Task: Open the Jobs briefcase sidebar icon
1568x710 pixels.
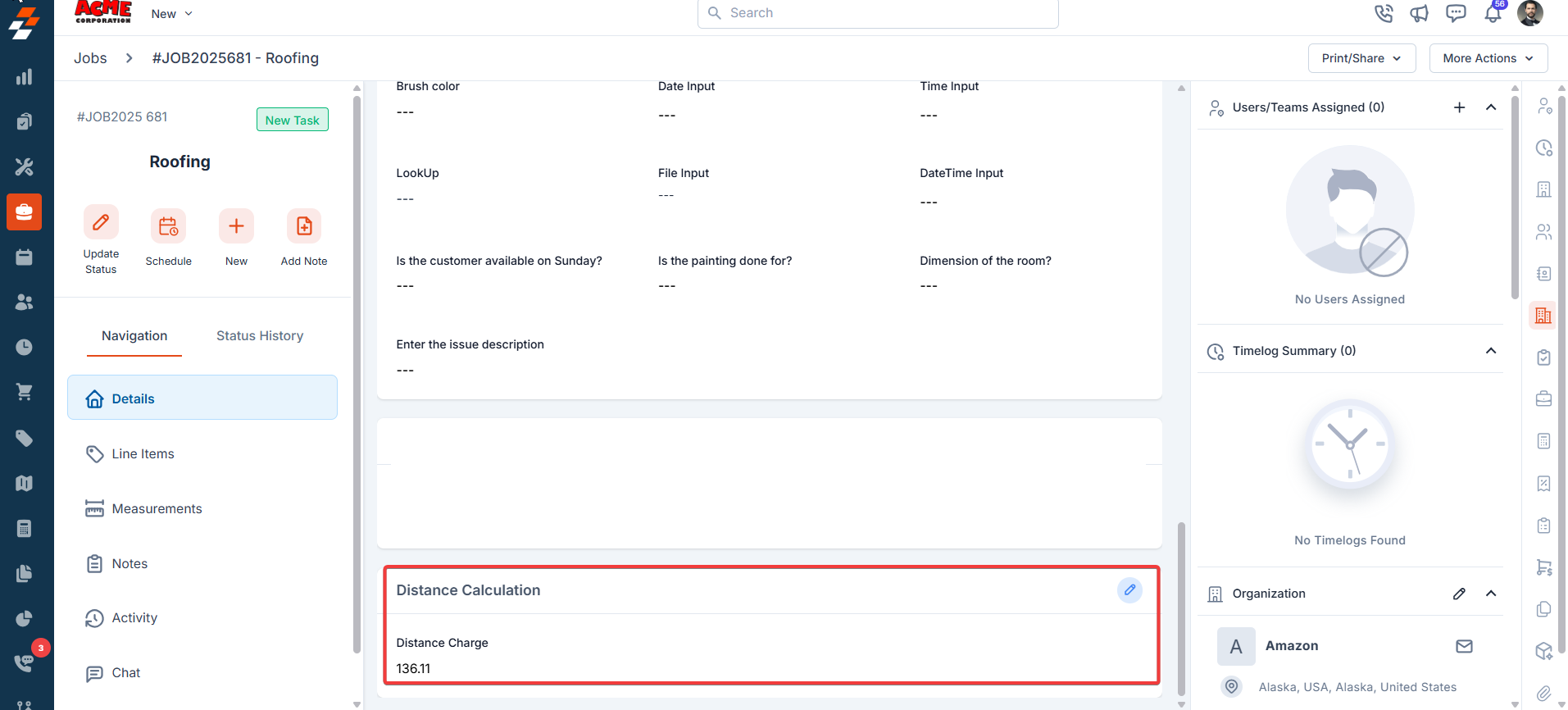Action: (x=25, y=212)
